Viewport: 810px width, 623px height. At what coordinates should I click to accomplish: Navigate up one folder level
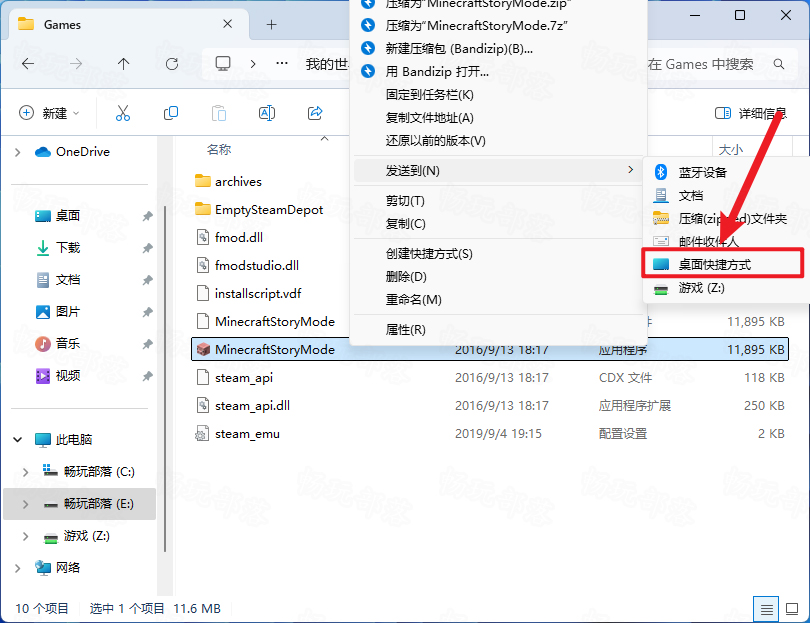click(123, 64)
